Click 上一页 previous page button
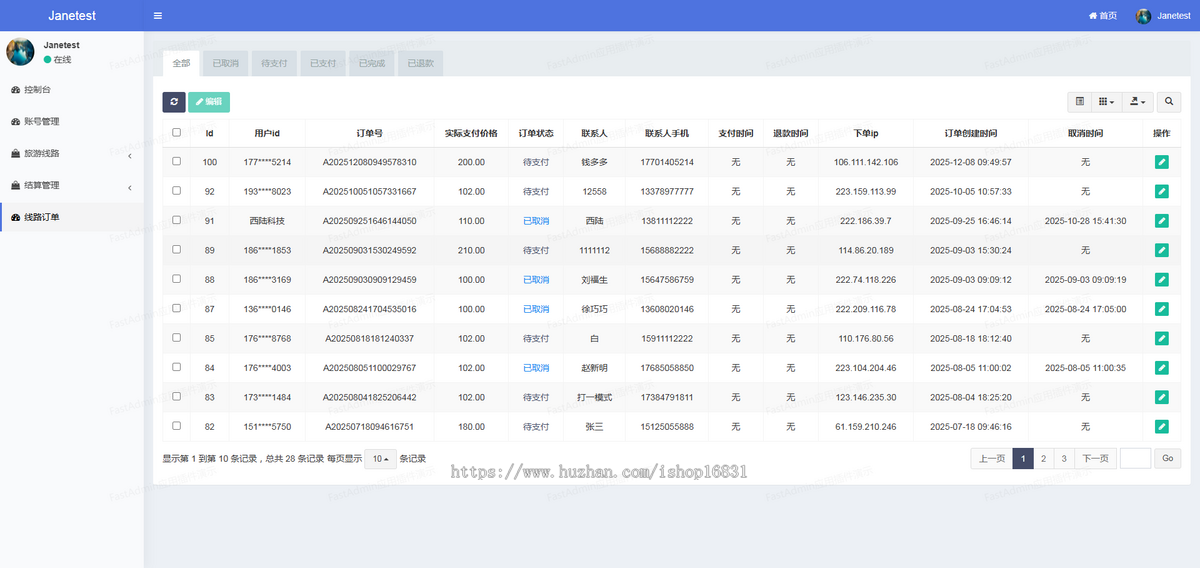This screenshot has height=568, width=1200. click(x=992, y=459)
